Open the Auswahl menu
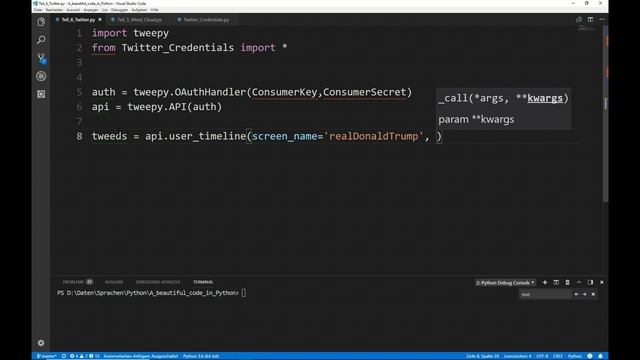 [x=73, y=10]
